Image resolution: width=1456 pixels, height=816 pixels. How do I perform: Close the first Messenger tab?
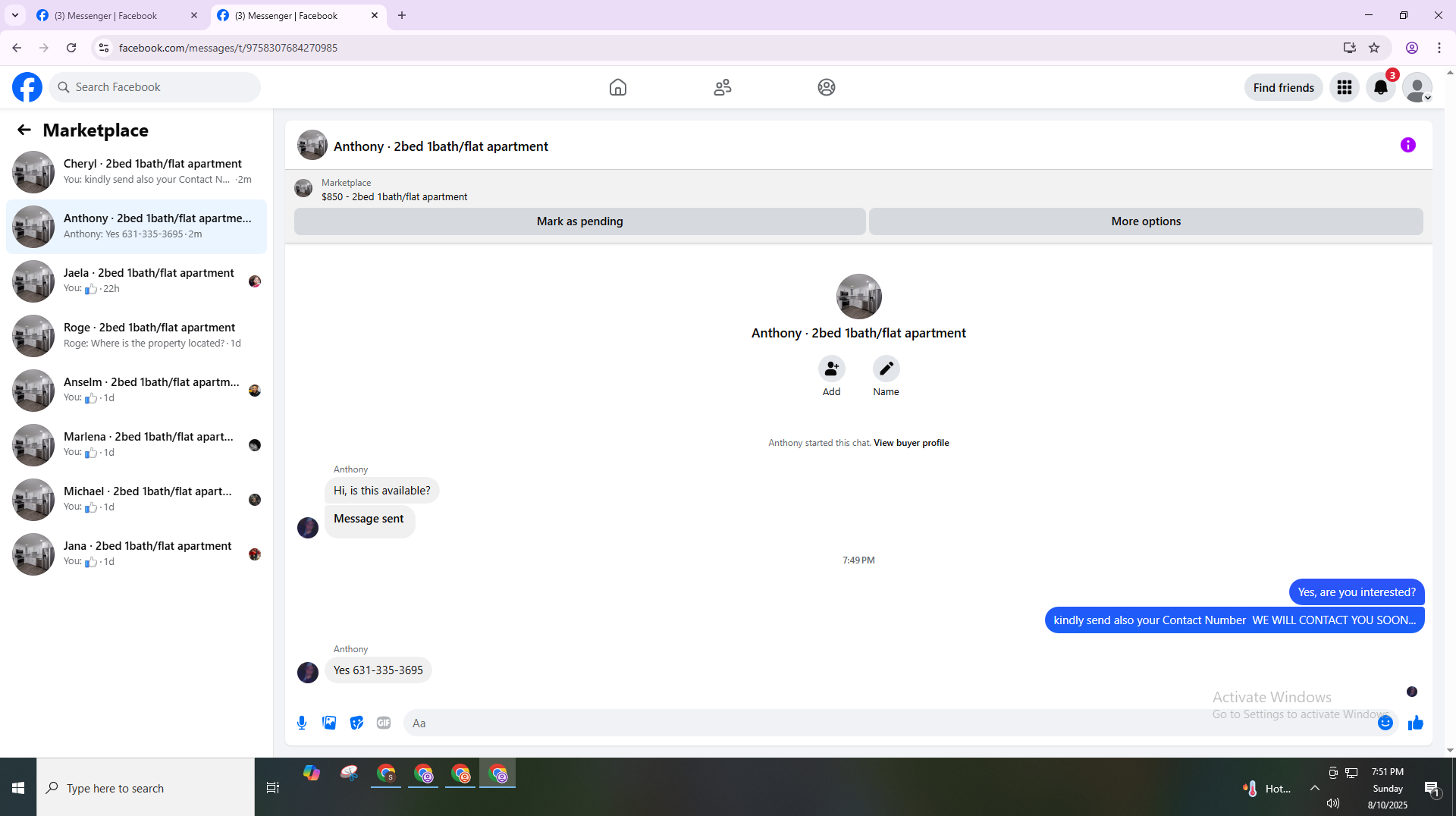point(194,15)
